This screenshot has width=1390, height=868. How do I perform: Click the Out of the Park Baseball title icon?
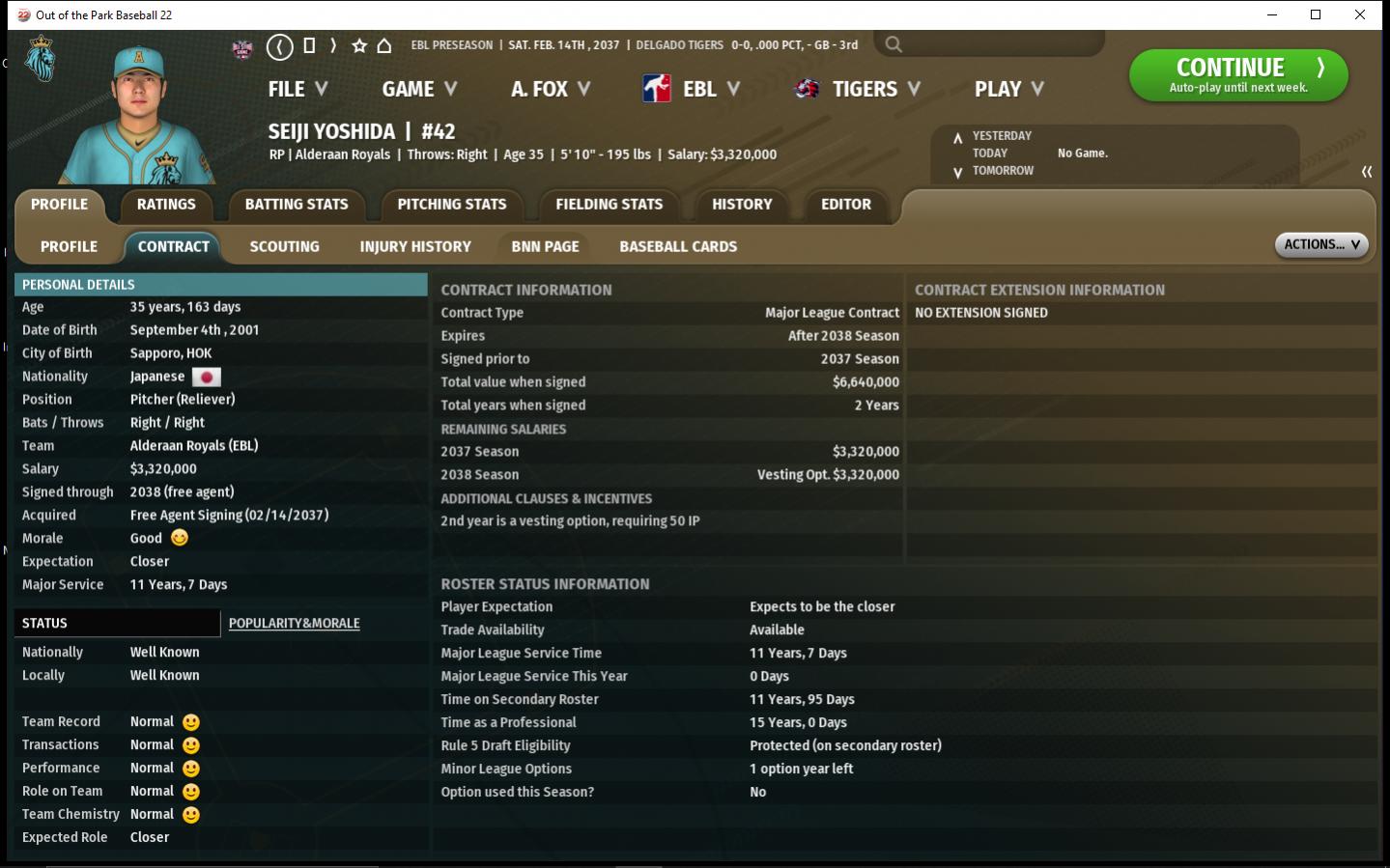pos(24,14)
